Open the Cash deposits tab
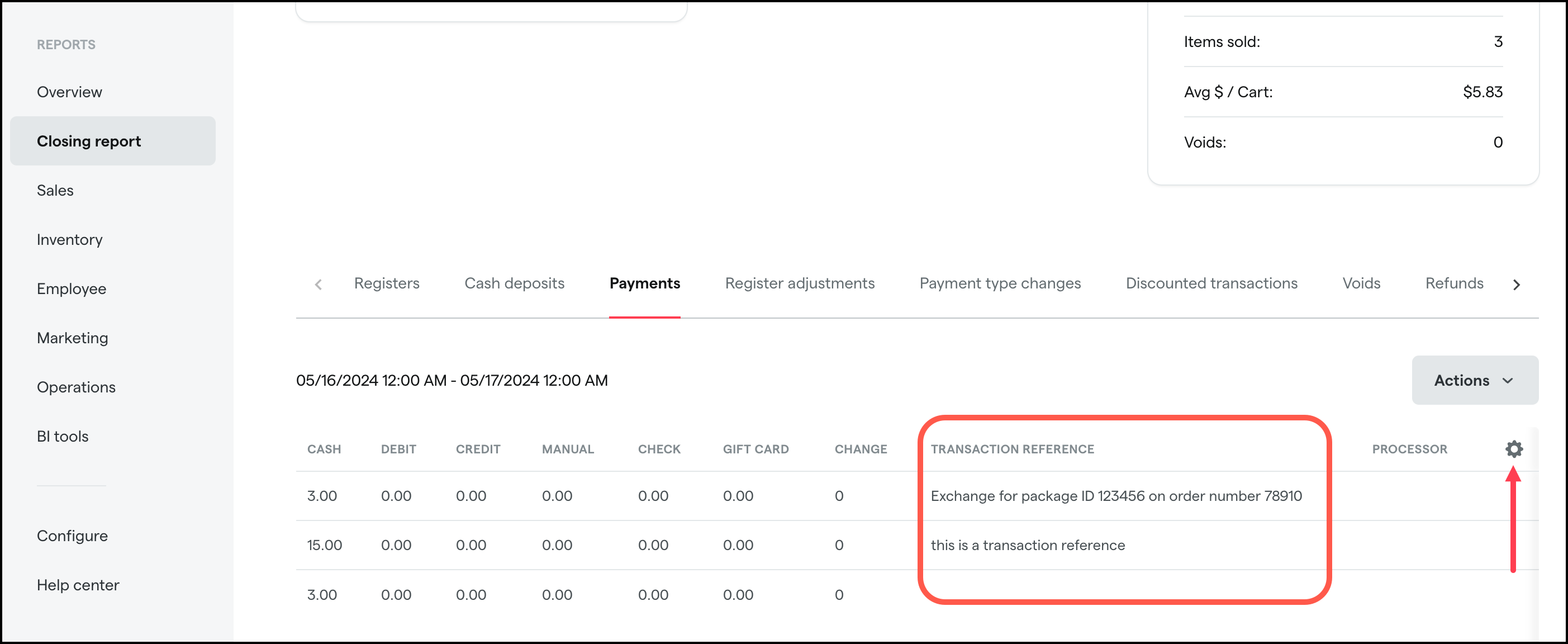Image resolution: width=1568 pixels, height=644 pixels. [x=514, y=283]
